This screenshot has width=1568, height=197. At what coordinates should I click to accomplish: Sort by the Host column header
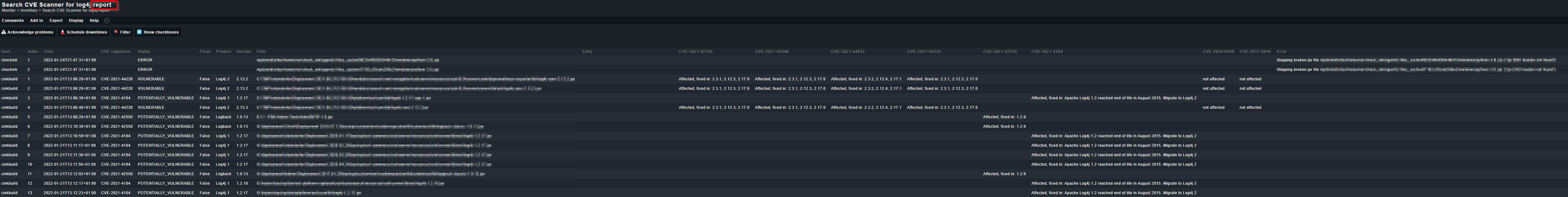(5, 52)
